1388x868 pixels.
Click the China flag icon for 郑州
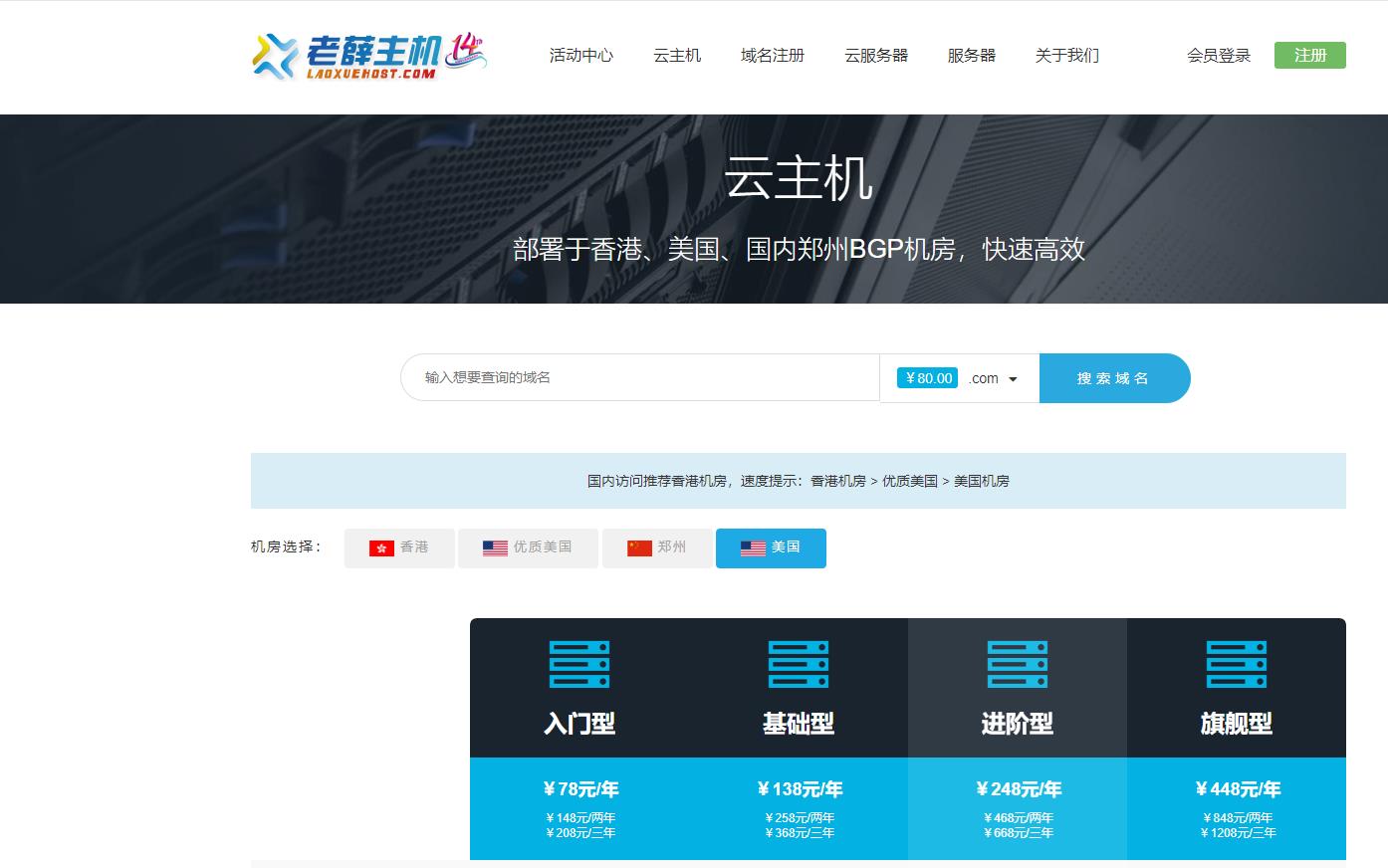pos(639,548)
